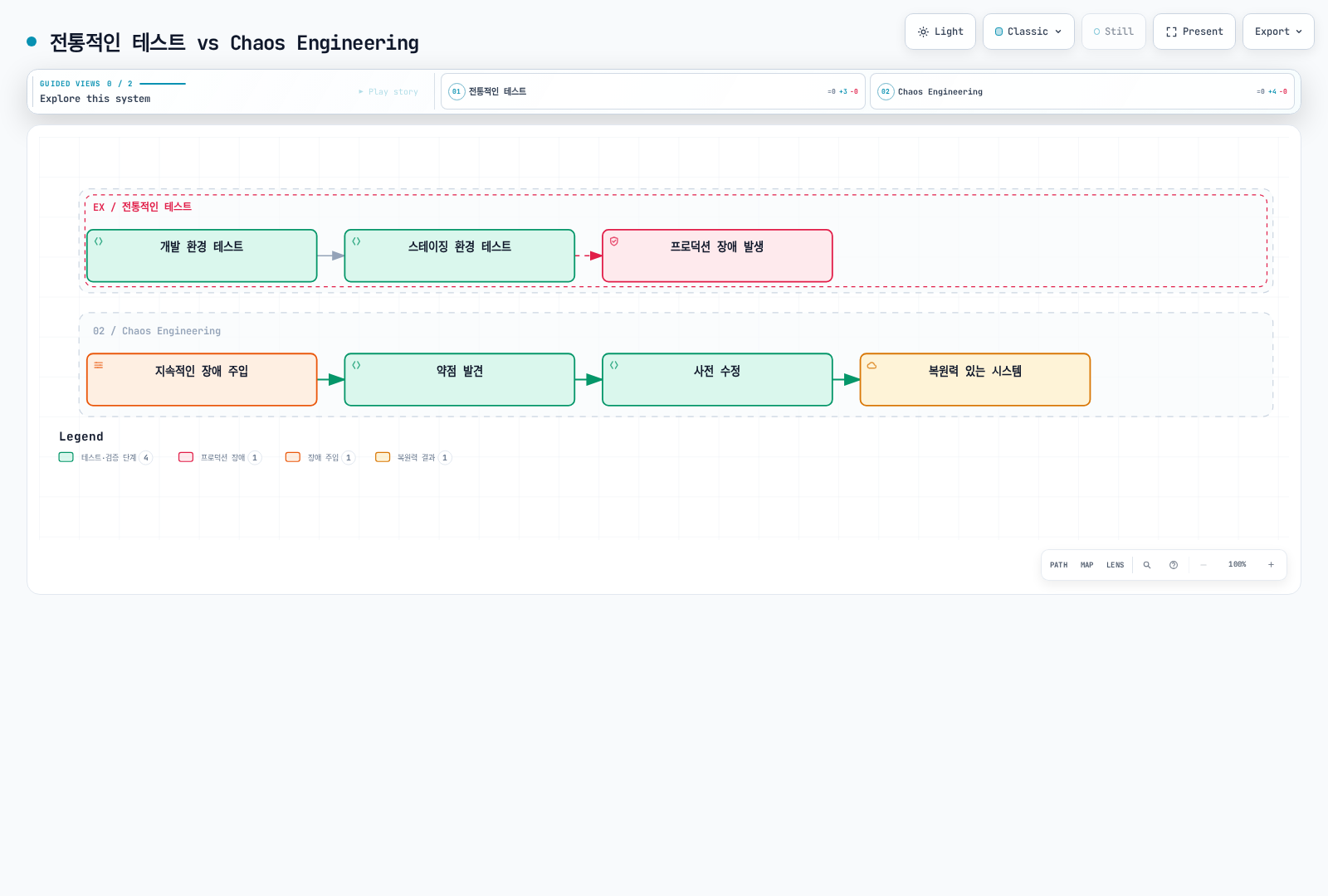
Task: Toggle the Light theme button
Action: point(940,32)
